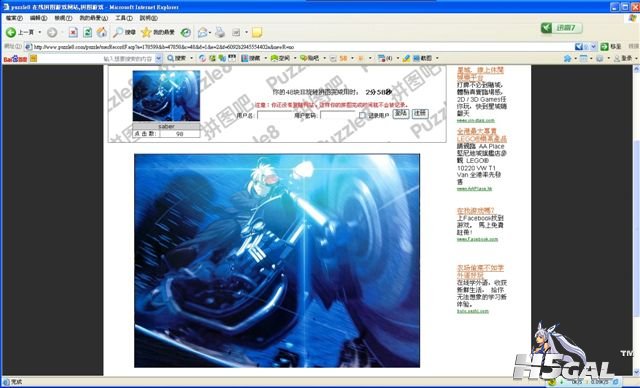Click the yellow note icon in toolbar

[257, 32]
